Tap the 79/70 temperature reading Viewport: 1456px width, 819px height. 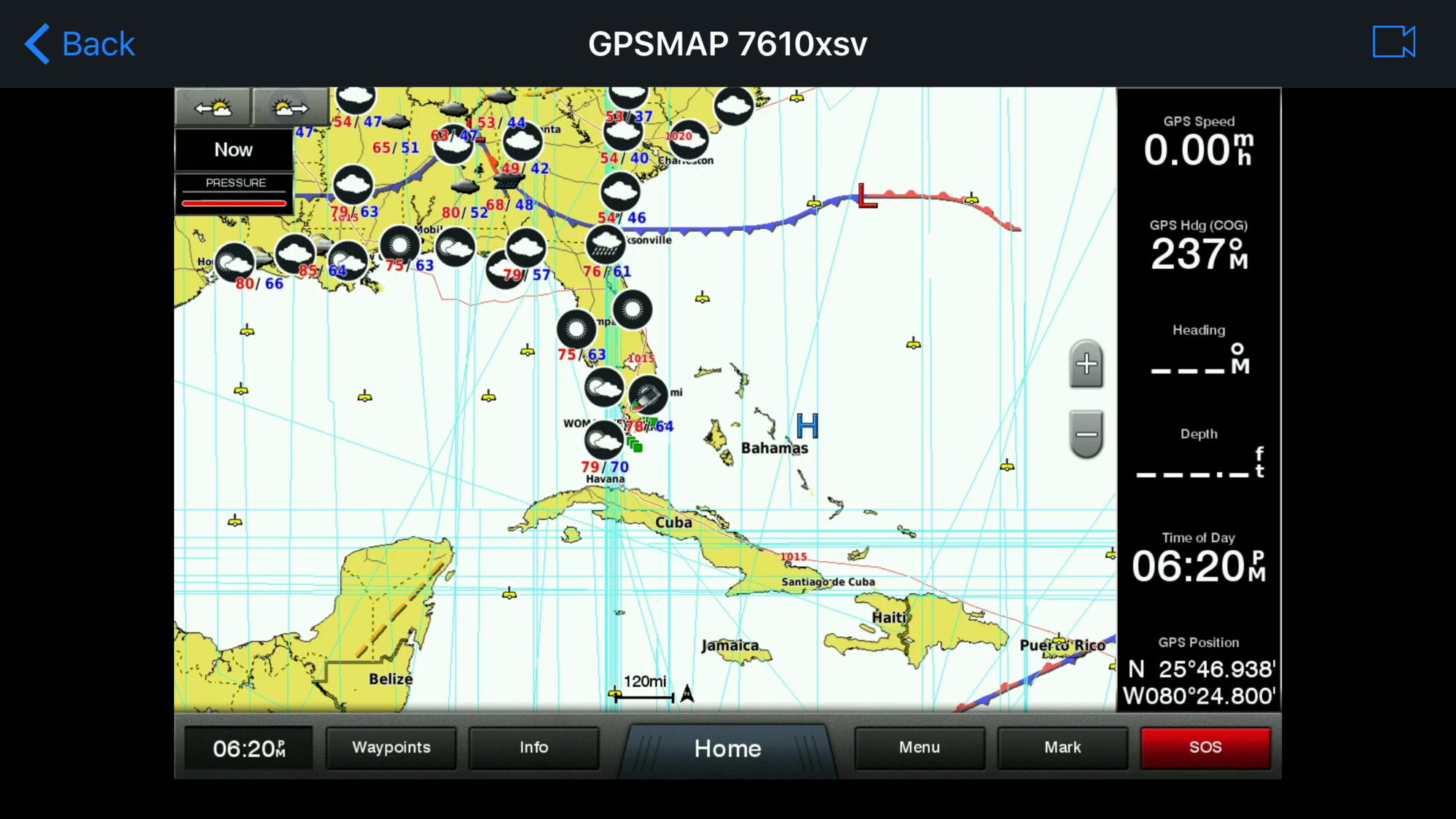[605, 466]
